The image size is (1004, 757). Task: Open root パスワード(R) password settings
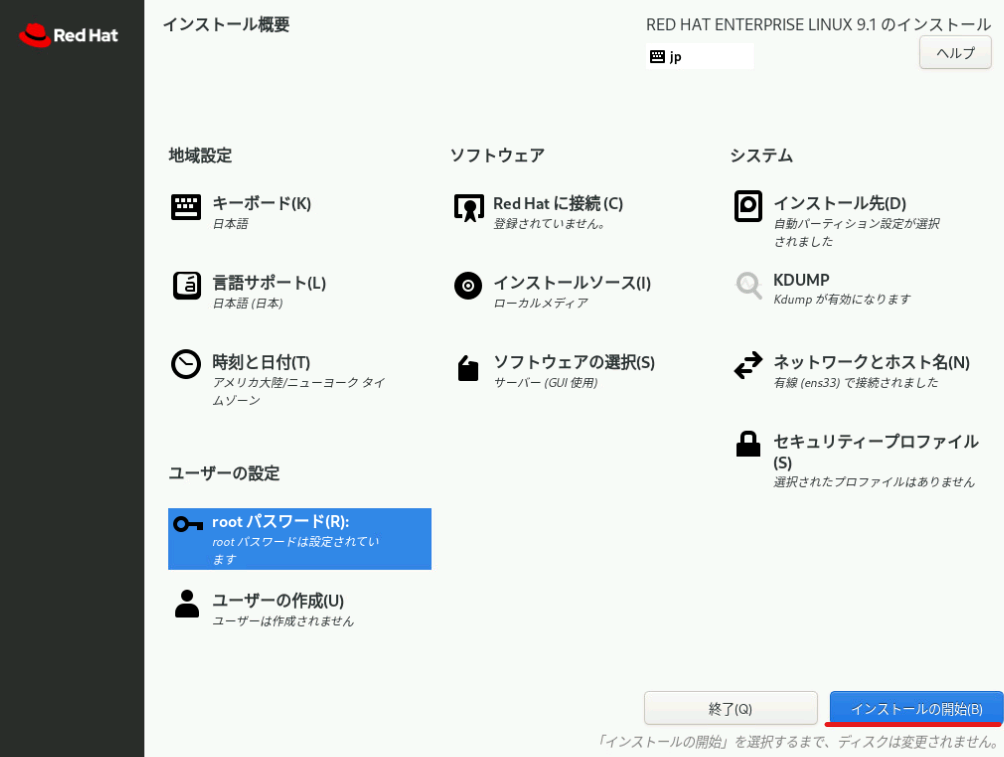[x=300, y=539]
